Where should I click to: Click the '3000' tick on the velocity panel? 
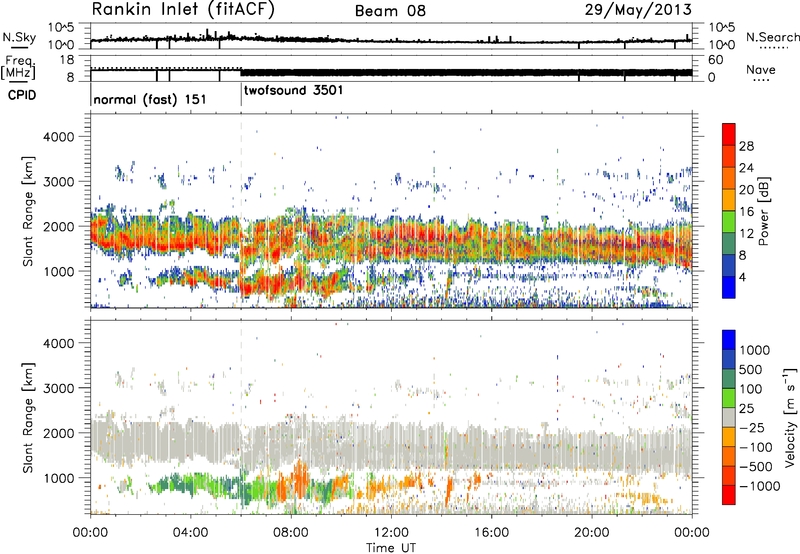(58, 388)
